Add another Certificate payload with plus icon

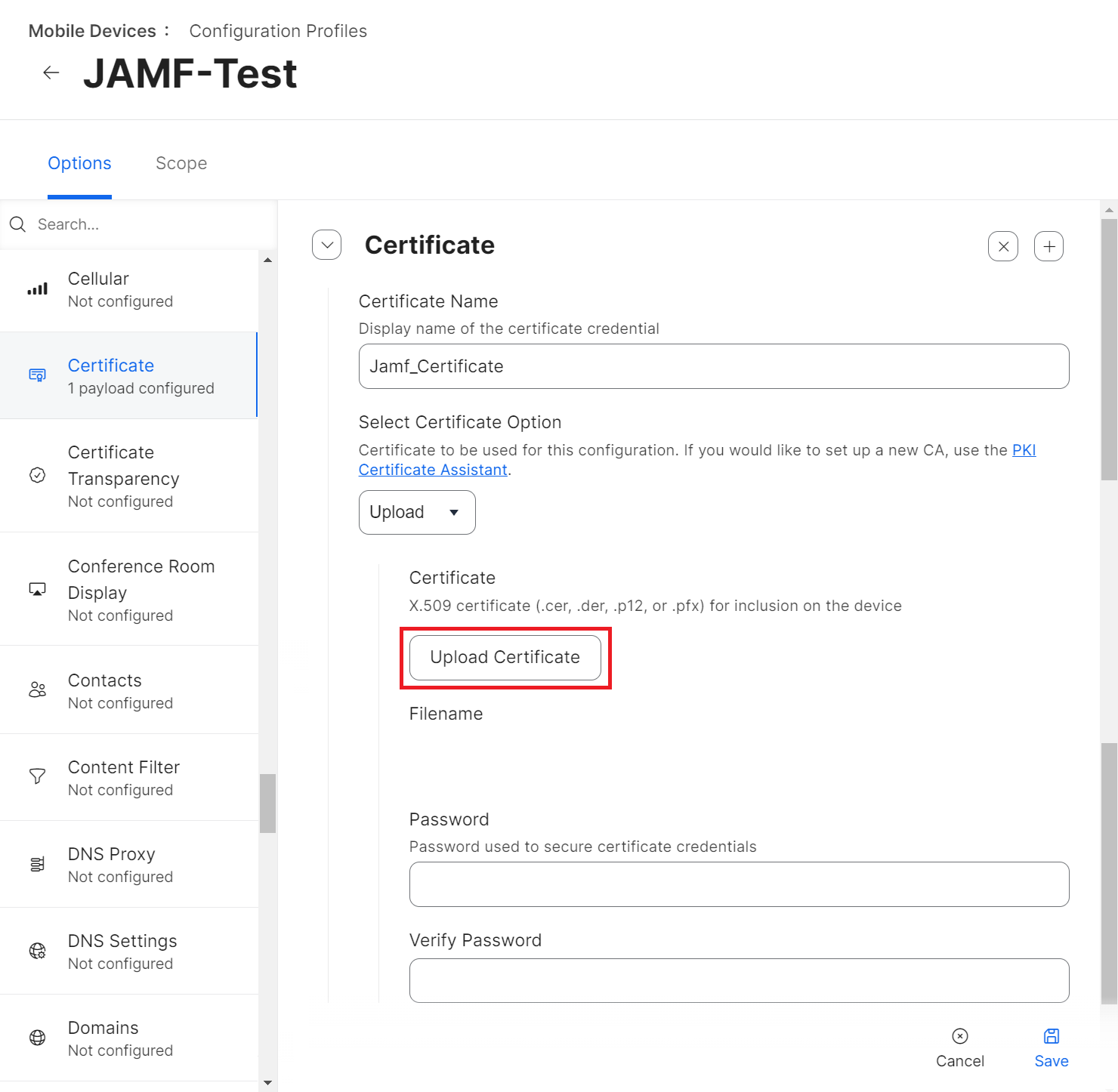[x=1049, y=246]
